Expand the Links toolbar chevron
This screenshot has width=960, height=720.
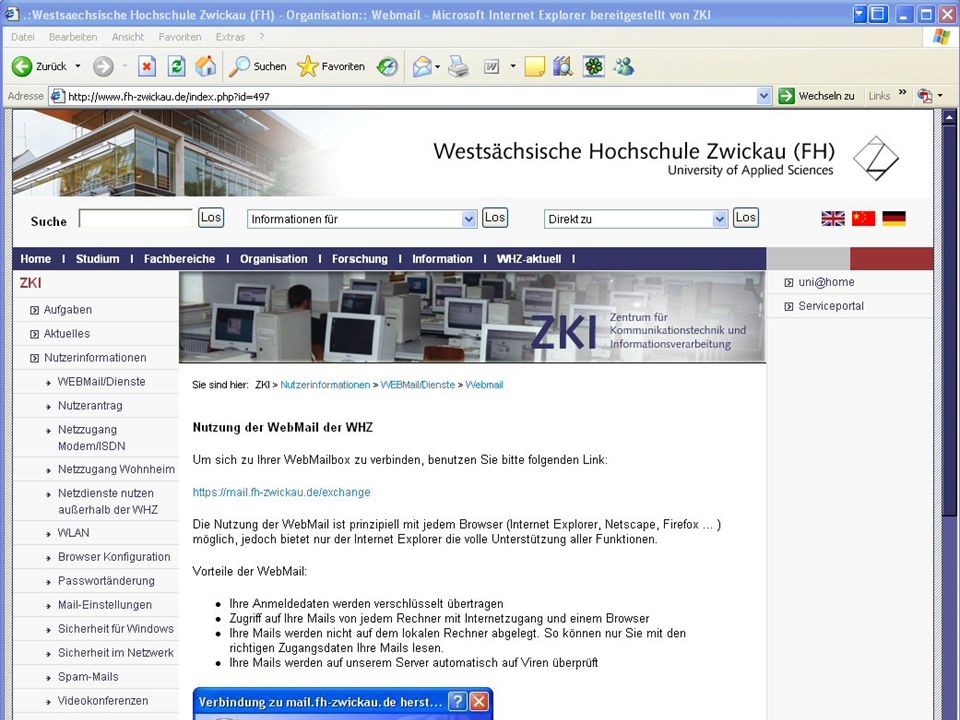pyautogui.click(x=902, y=93)
